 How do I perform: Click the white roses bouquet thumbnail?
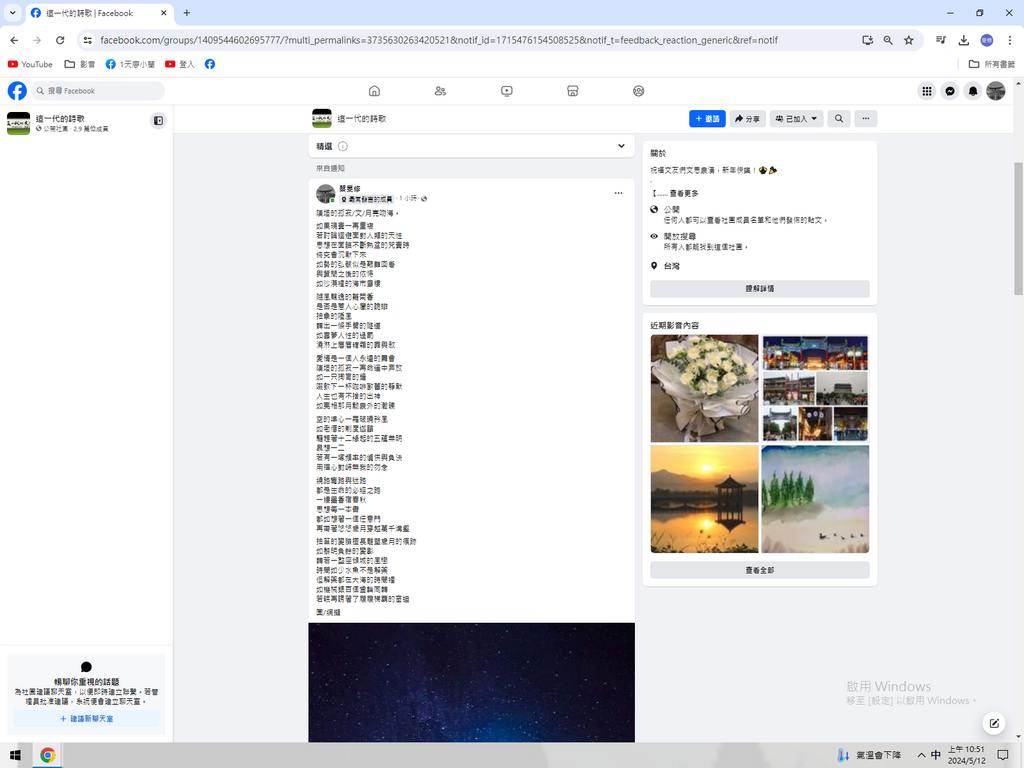pos(704,388)
